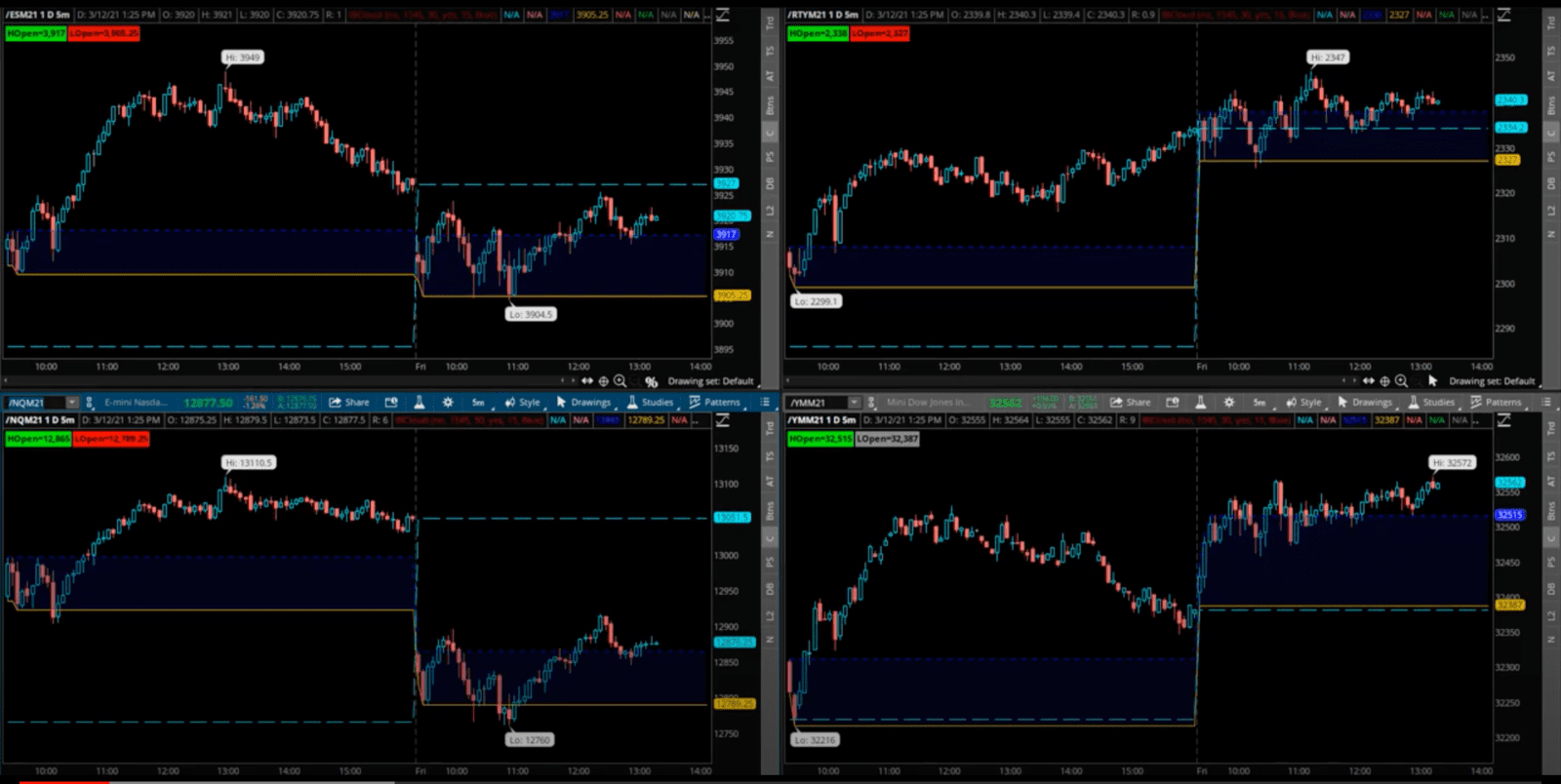Open the Drawing set: Default selector under /RTYM21
The width and height of the screenshot is (1561, 784).
pyautogui.click(x=1492, y=381)
